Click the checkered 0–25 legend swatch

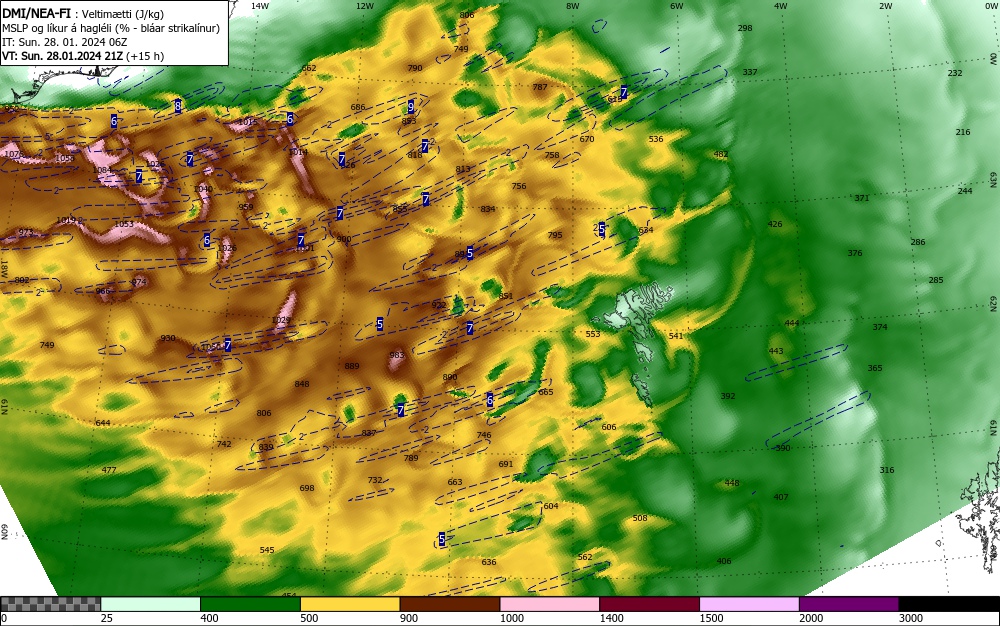[x=50, y=604]
